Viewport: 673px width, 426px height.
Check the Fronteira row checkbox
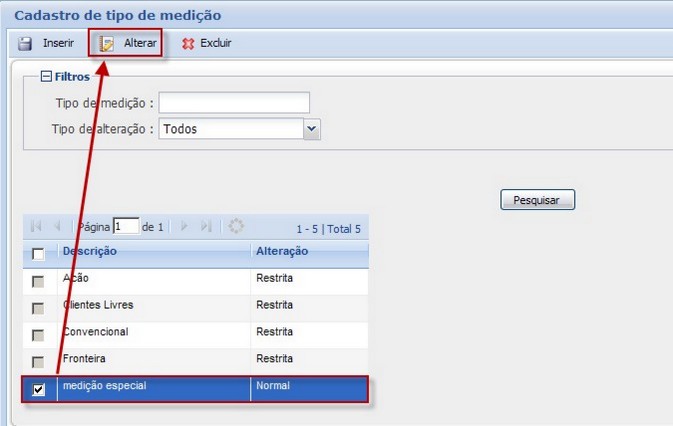(x=39, y=361)
